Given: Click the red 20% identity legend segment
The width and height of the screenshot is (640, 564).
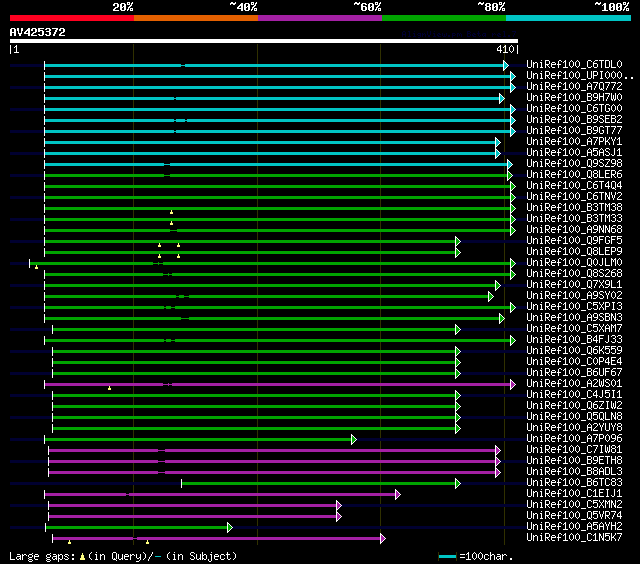Looking at the screenshot, I should [72, 18].
